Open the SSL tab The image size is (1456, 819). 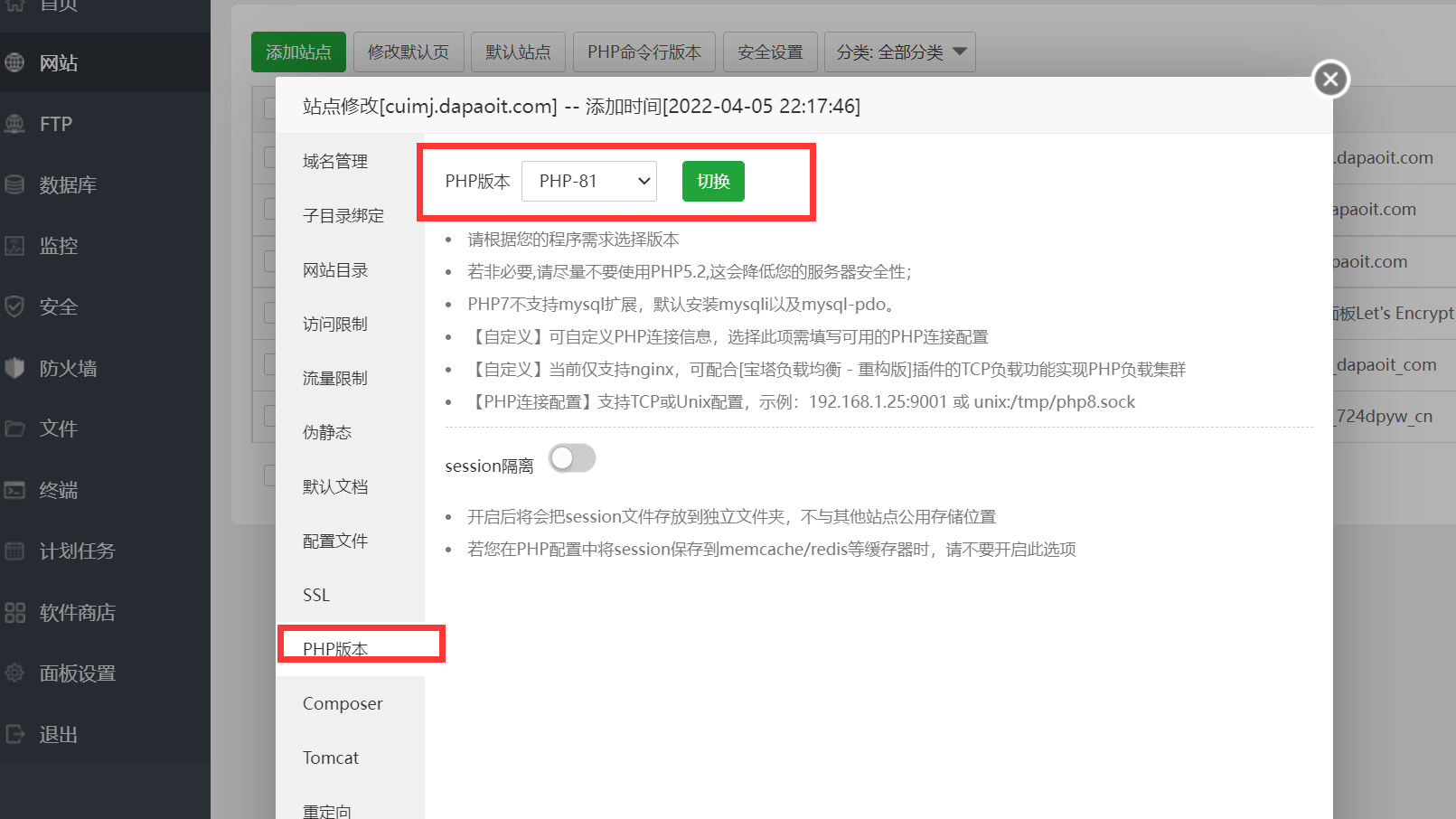pos(350,595)
